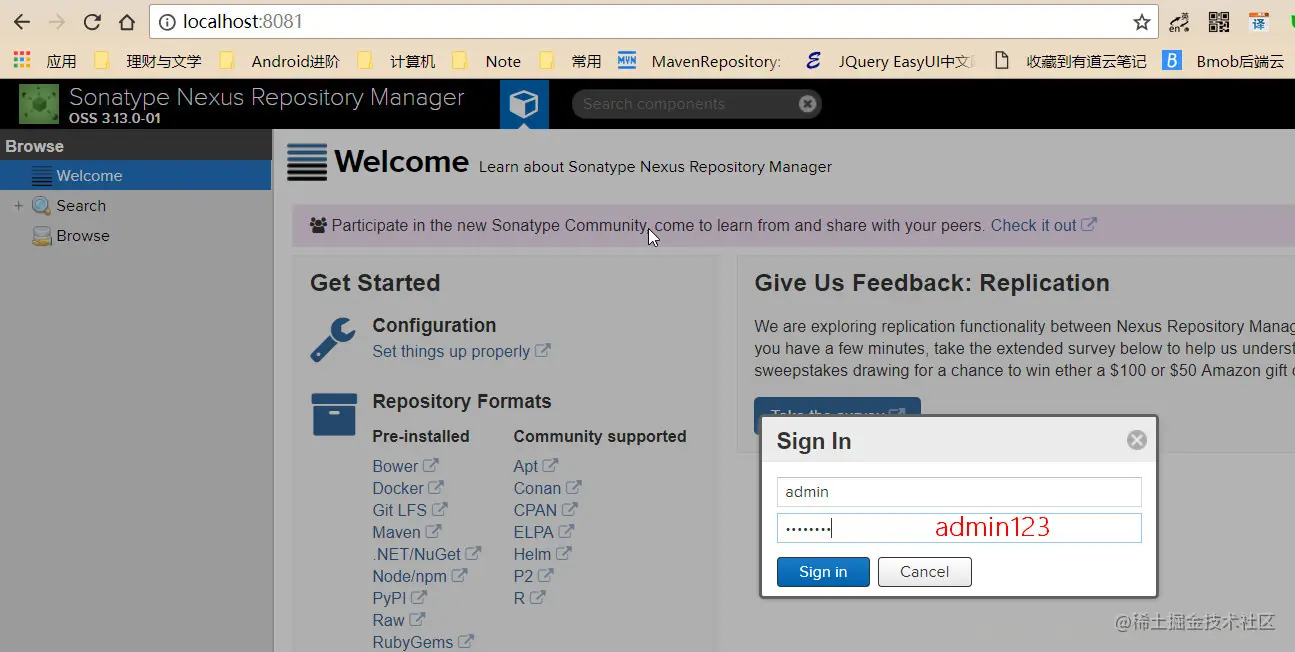
Task: Focus the username field containing admin
Action: coord(959,492)
